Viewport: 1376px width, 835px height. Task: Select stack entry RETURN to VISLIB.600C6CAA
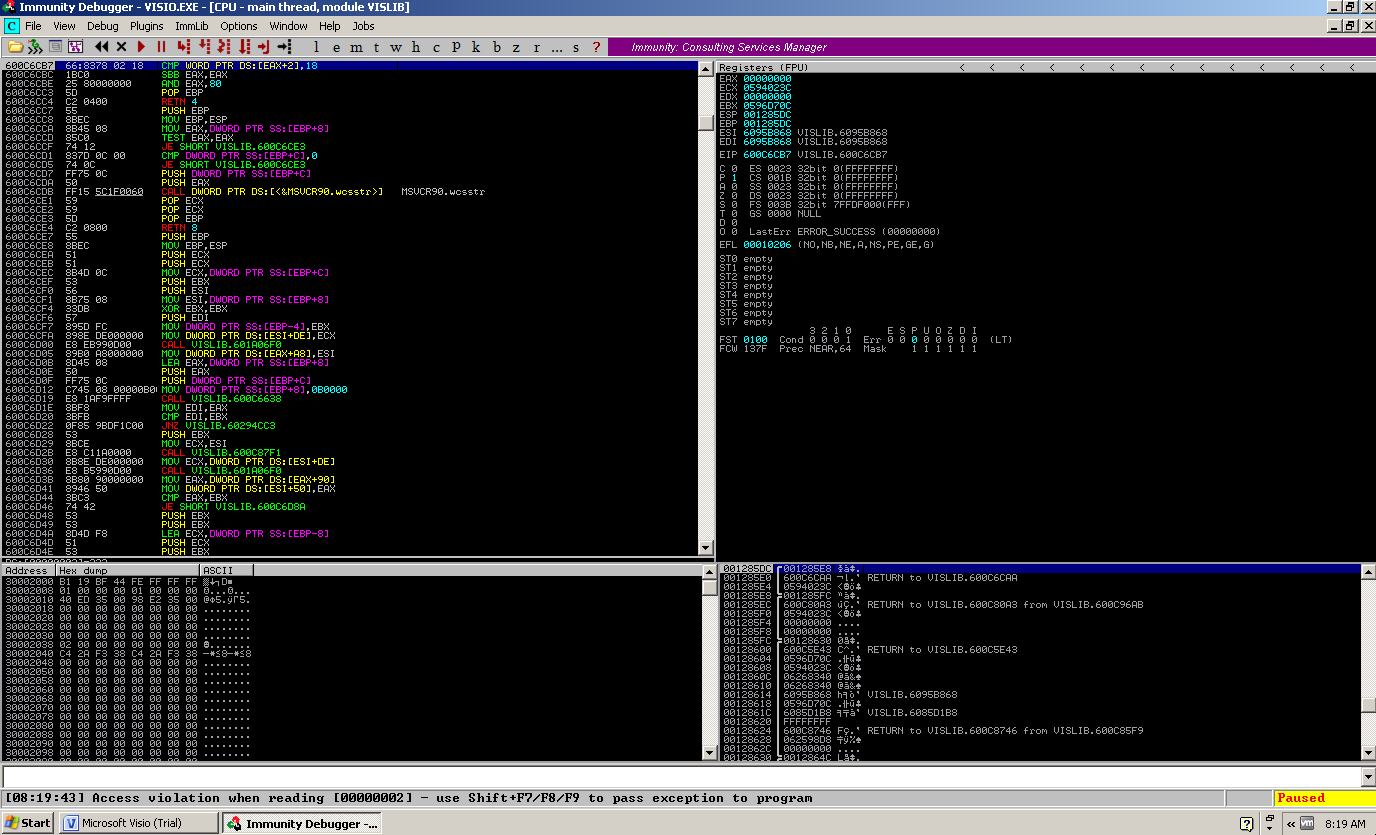pyautogui.click(x=1040, y=578)
